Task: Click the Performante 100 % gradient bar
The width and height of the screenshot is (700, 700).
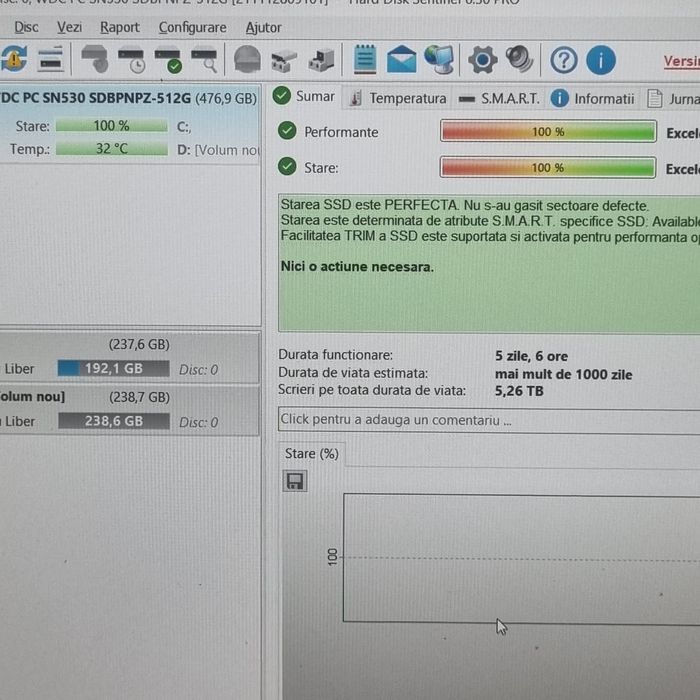Action: pyautogui.click(x=548, y=132)
